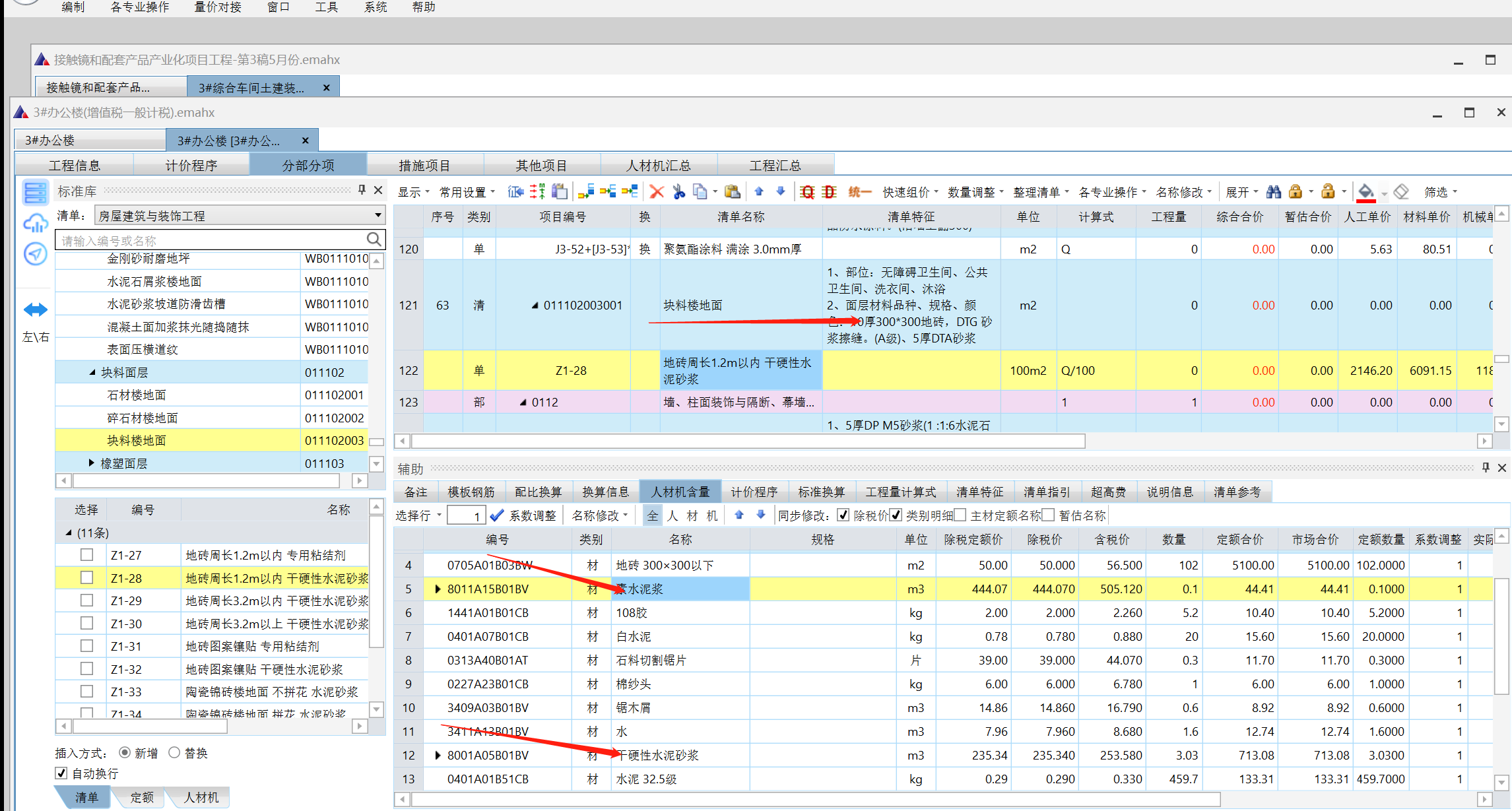Click the red Q list icon

[807, 192]
